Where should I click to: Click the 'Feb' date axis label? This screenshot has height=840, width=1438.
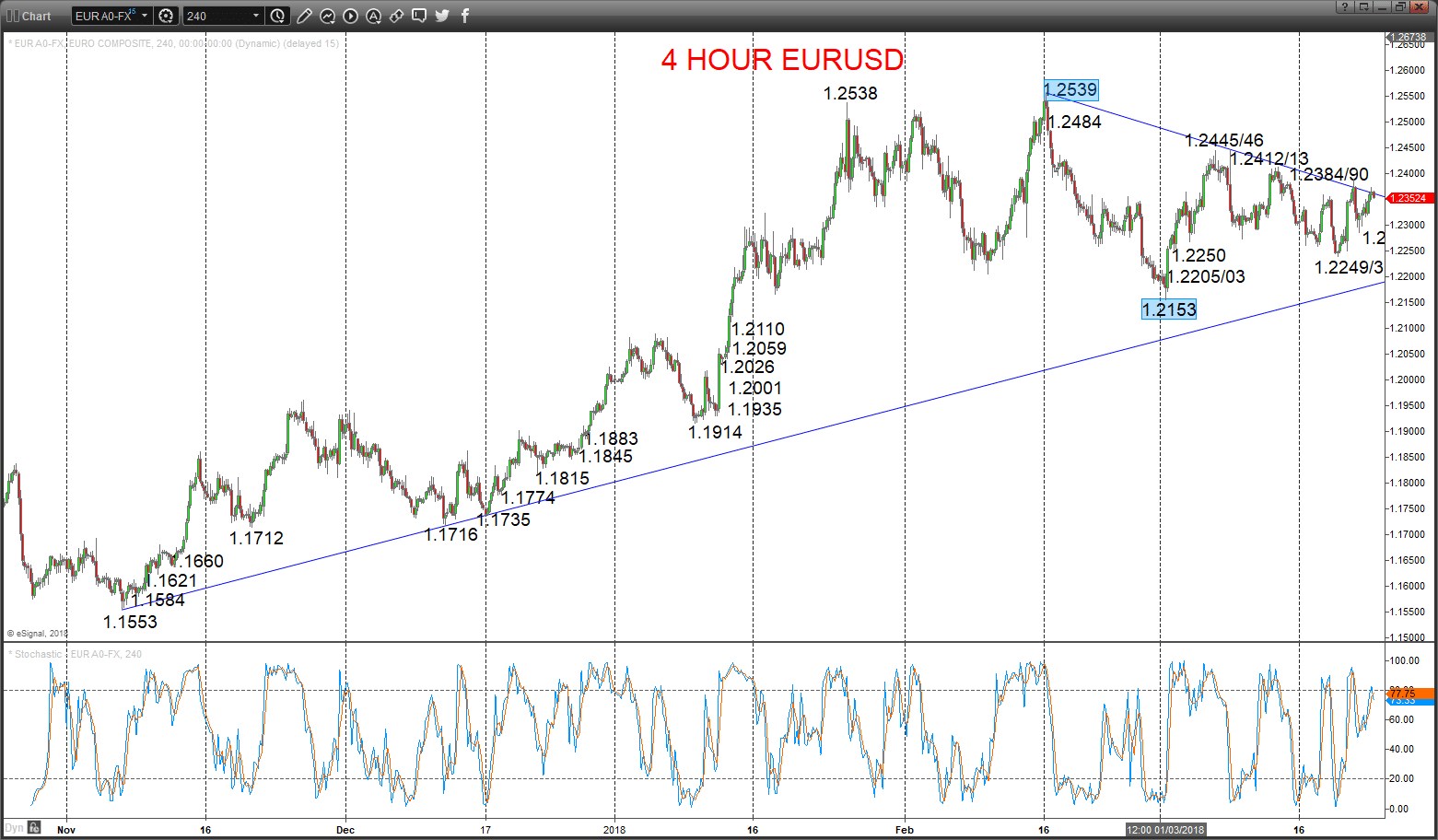pos(905,830)
